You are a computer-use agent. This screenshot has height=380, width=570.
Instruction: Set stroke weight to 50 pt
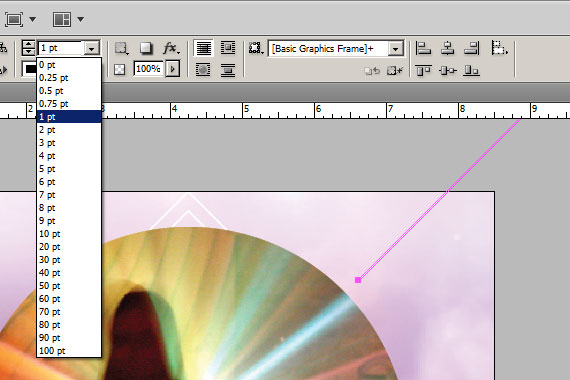(x=69, y=286)
